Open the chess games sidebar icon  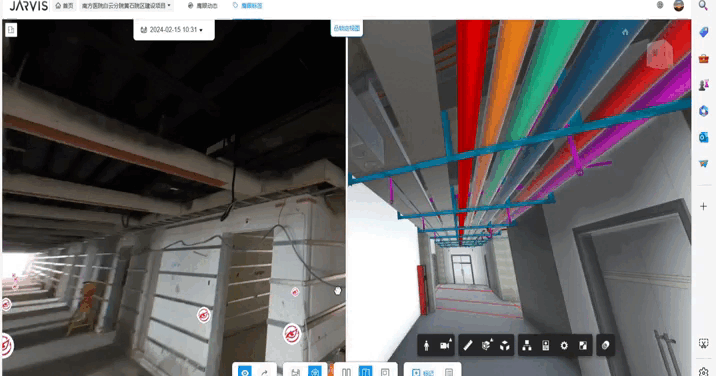click(704, 85)
